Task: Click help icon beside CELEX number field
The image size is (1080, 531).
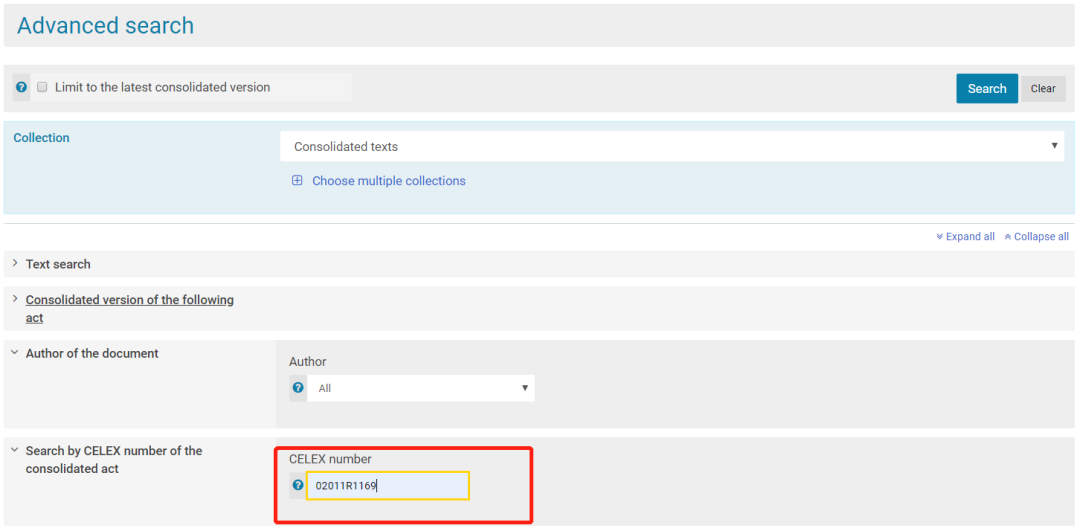Action: click(298, 486)
